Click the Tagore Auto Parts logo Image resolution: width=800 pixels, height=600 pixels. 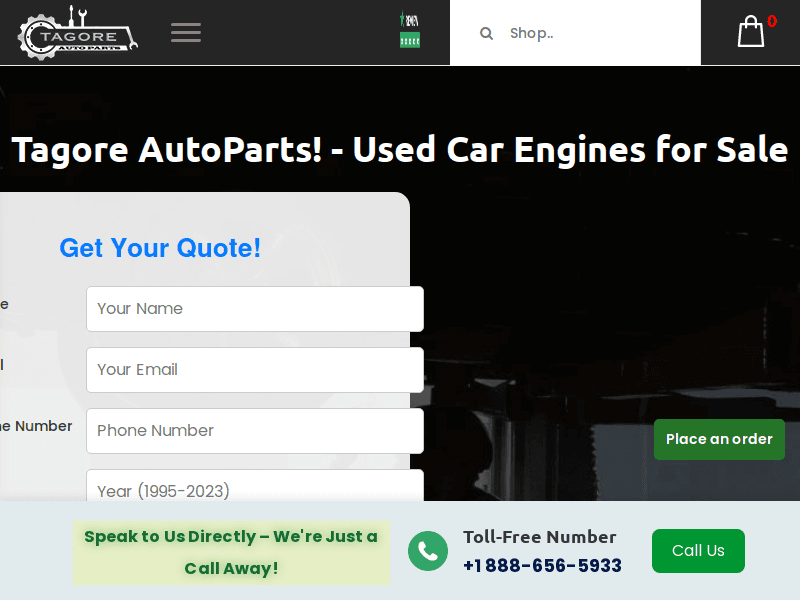pyautogui.click(x=76, y=32)
